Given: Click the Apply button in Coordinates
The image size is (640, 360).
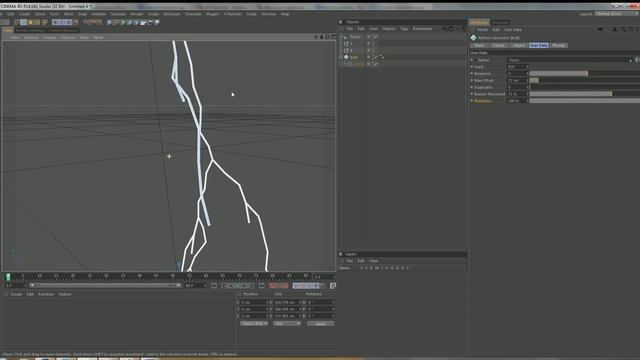Looking at the screenshot, I should click(x=320, y=324).
